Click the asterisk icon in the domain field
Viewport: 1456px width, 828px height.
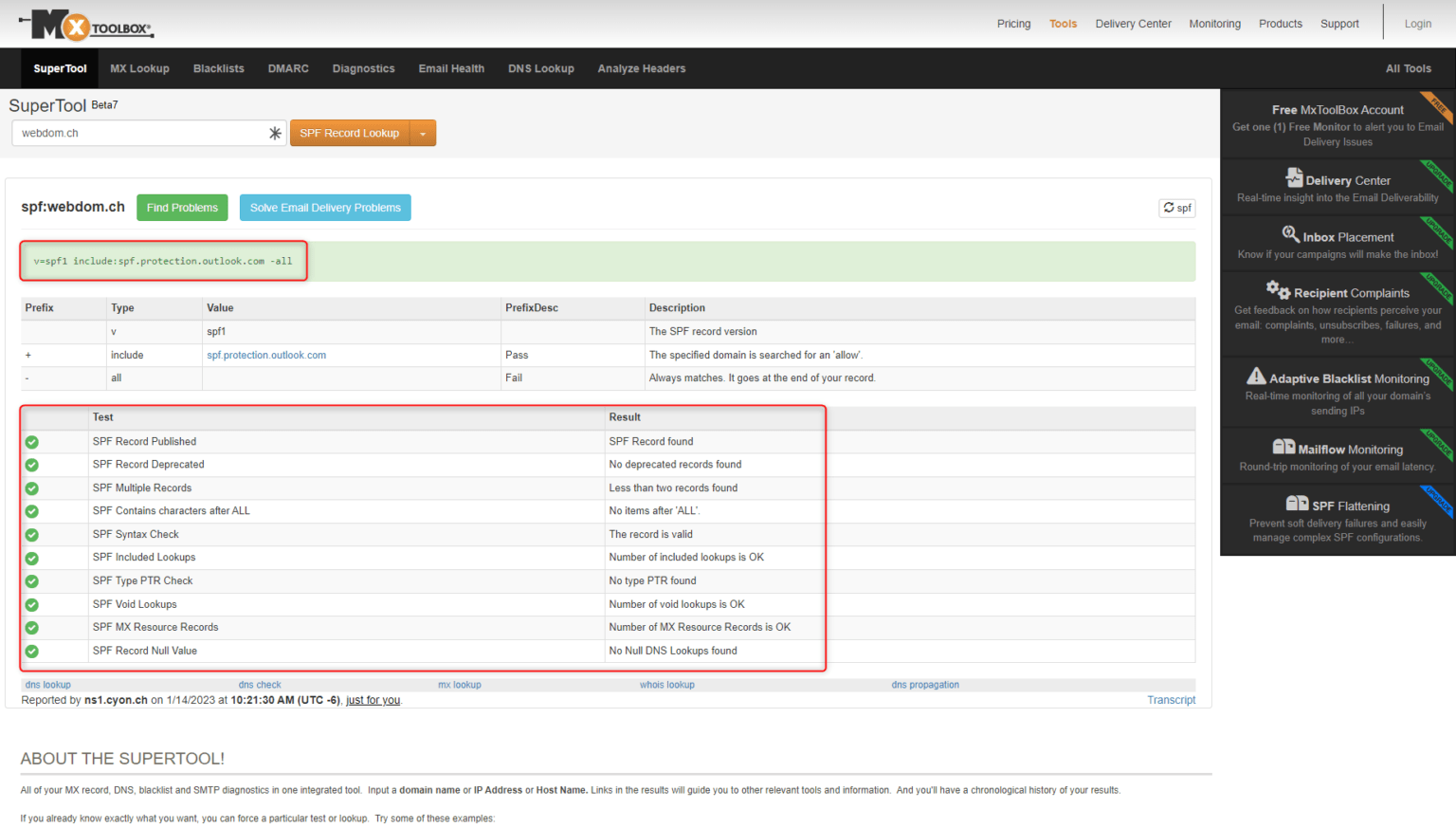[274, 133]
